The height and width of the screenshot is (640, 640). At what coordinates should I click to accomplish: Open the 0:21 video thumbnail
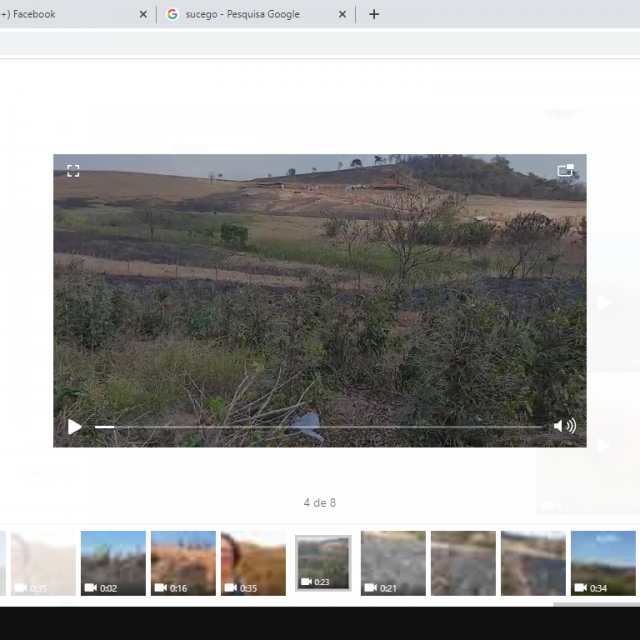click(393, 563)
